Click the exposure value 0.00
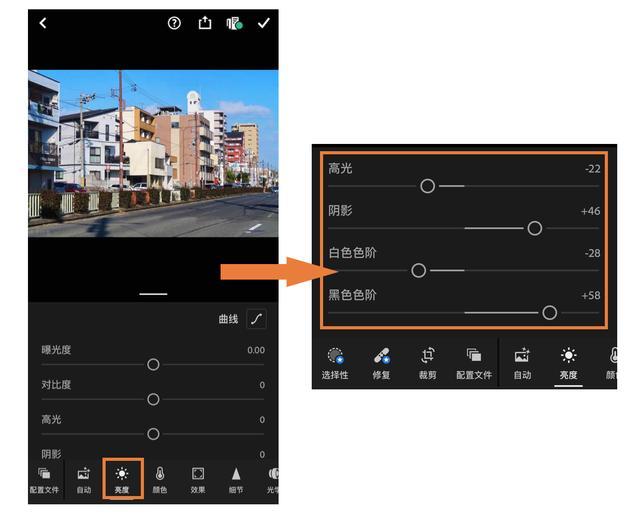The image size is (640, 524). click(x=256, y=350)
